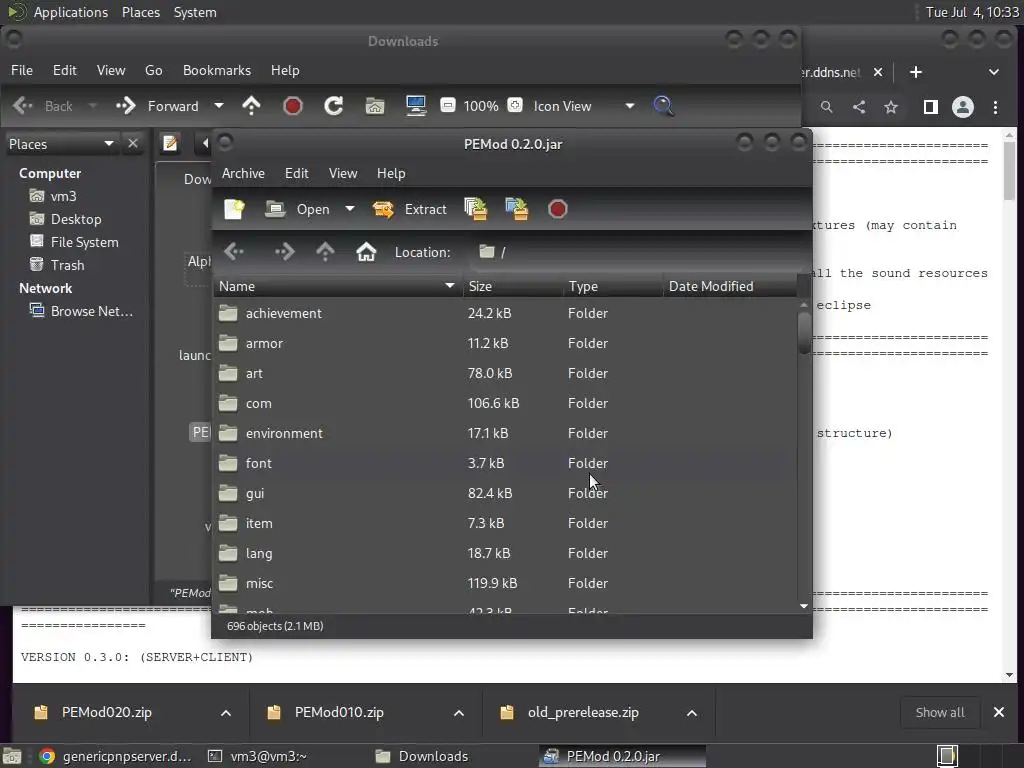Open the Archive menu
1024x768 pixels.
243,173
